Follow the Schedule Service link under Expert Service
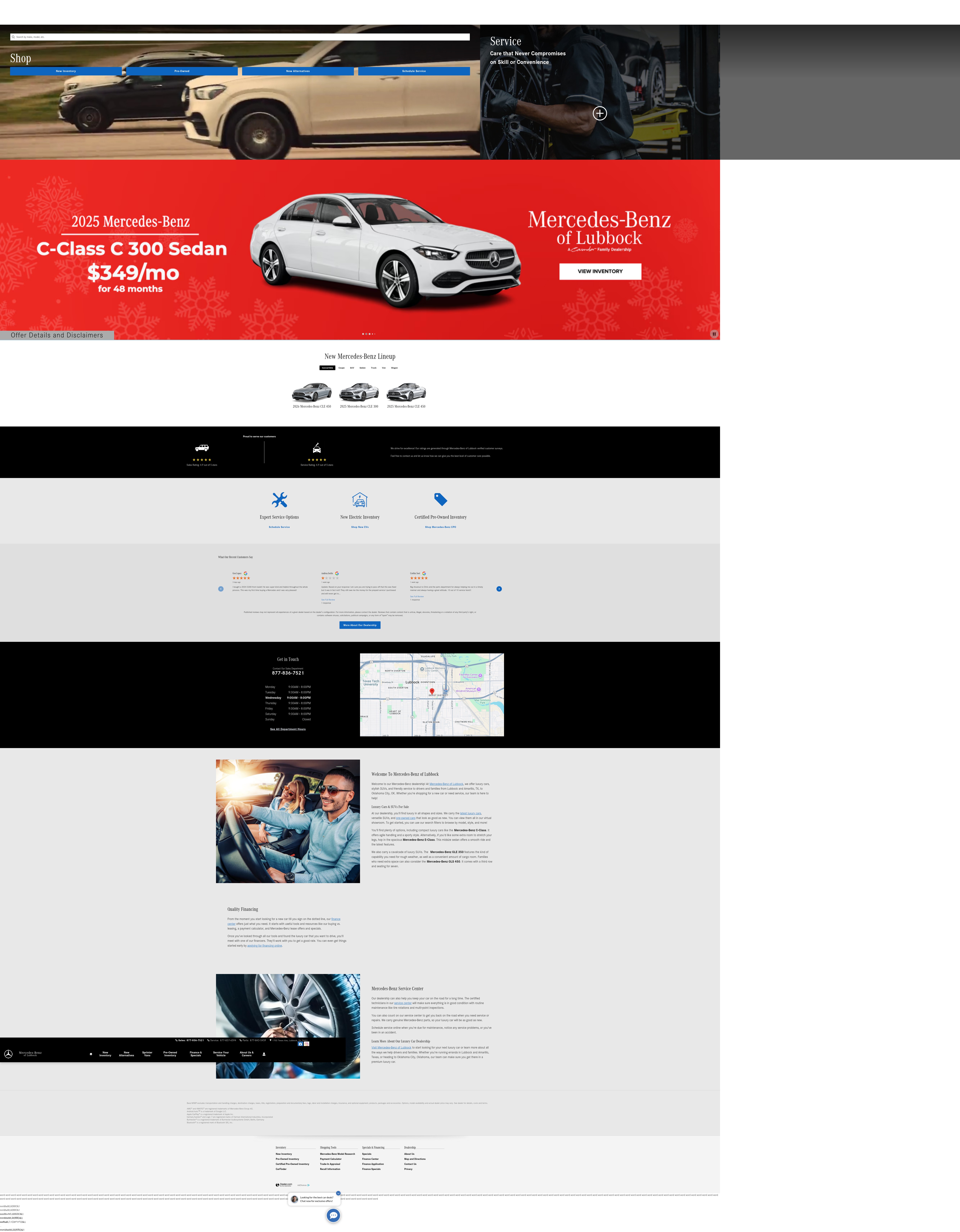 point(279,527)
